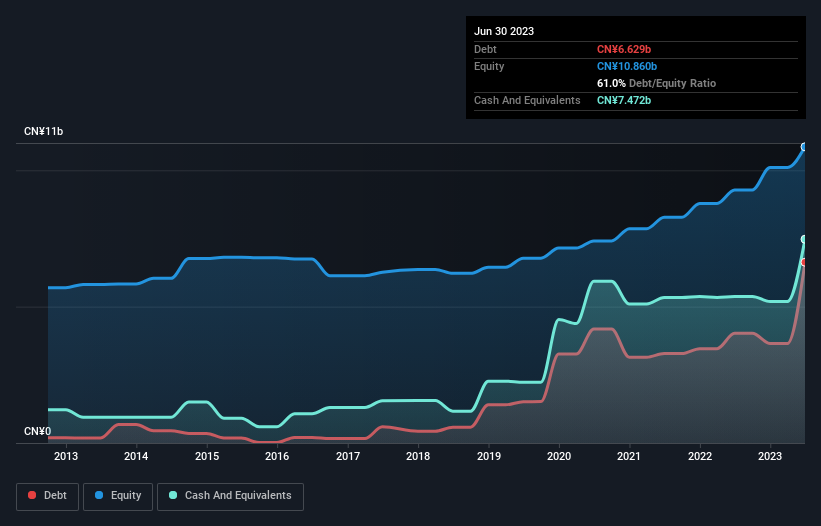Click the 2015 x-axis label
The width and height of the screenshot is (821, 526).
(207, 456)
